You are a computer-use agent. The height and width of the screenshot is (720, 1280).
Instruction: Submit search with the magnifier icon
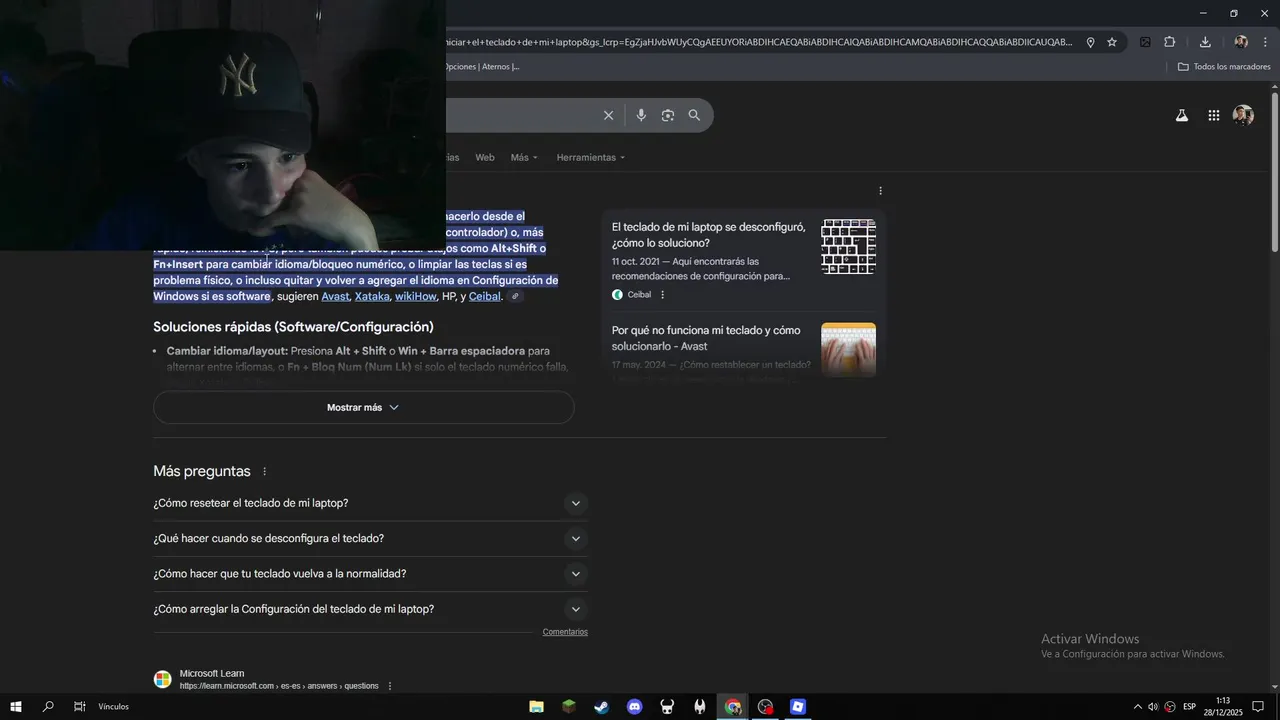point(694,115)
